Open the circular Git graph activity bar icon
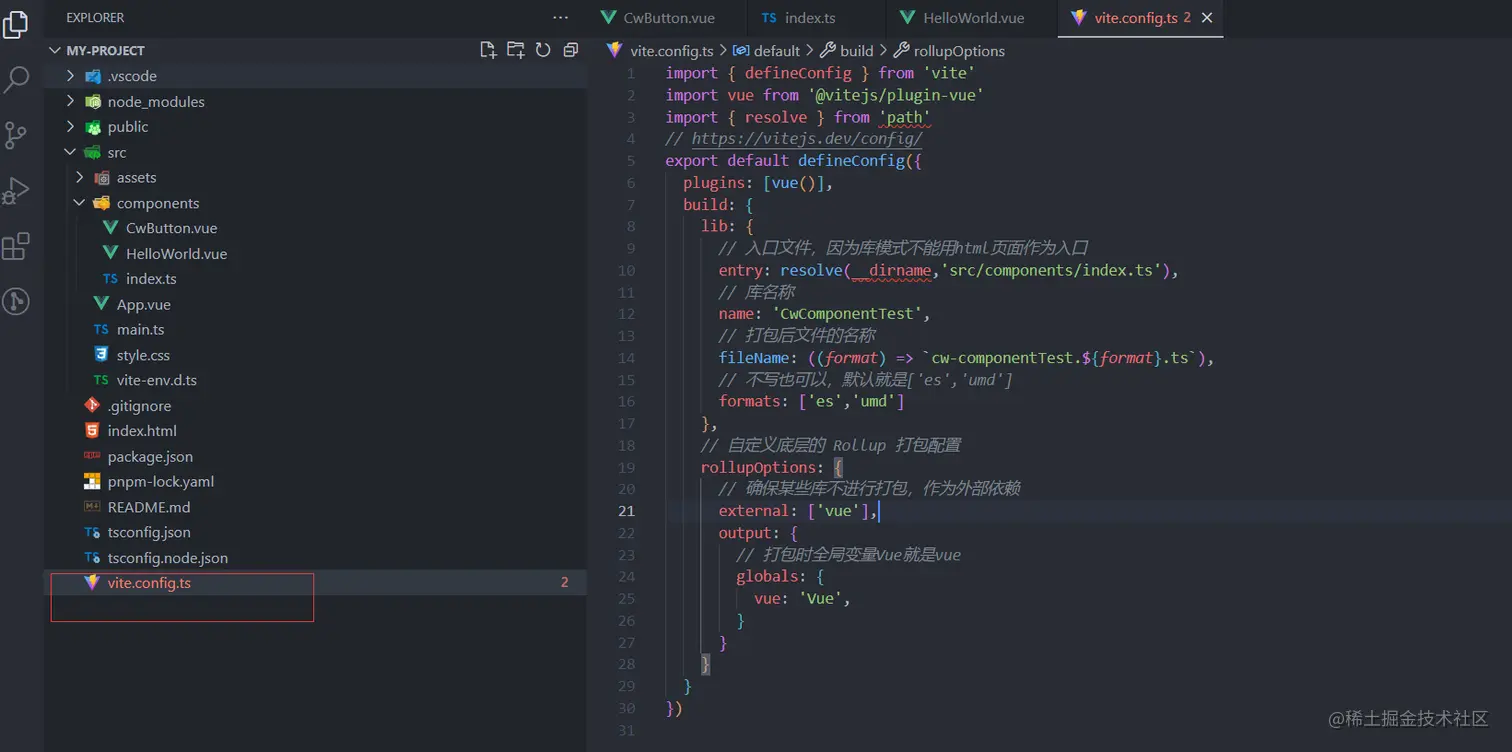 click(16, 301)
